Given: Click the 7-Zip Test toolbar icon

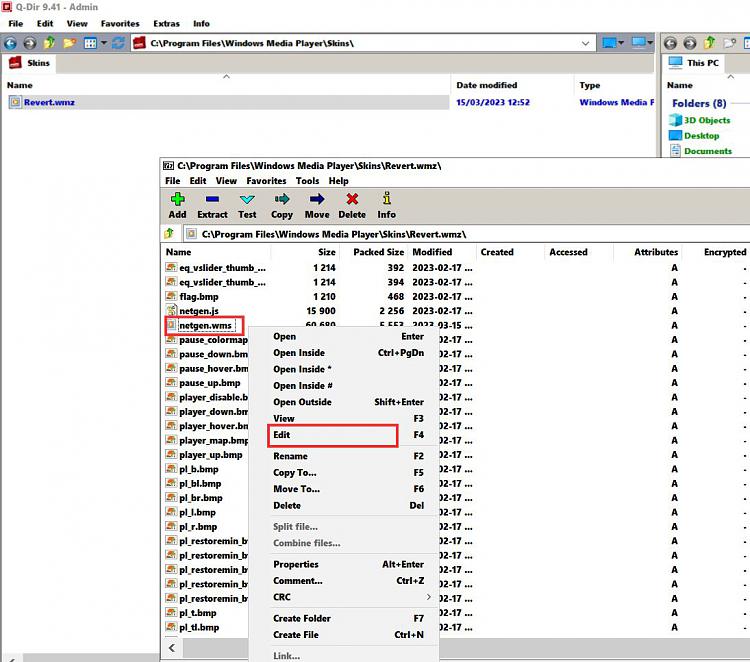Looking at the screenshot, I should tap(247, 199).
